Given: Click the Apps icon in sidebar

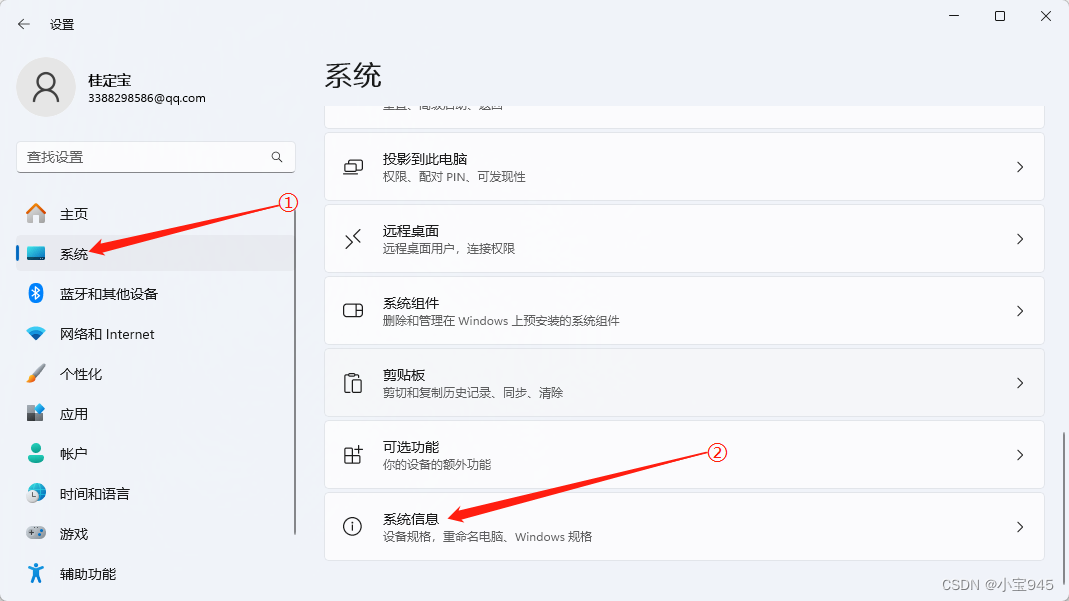Looking at the screenshot, I should pyautogui.click(x=36, y=414).
